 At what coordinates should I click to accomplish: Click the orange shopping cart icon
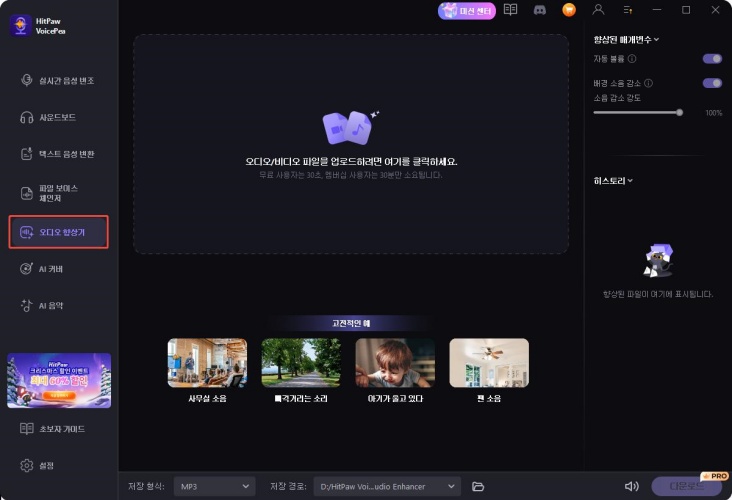tap(569, 10)
